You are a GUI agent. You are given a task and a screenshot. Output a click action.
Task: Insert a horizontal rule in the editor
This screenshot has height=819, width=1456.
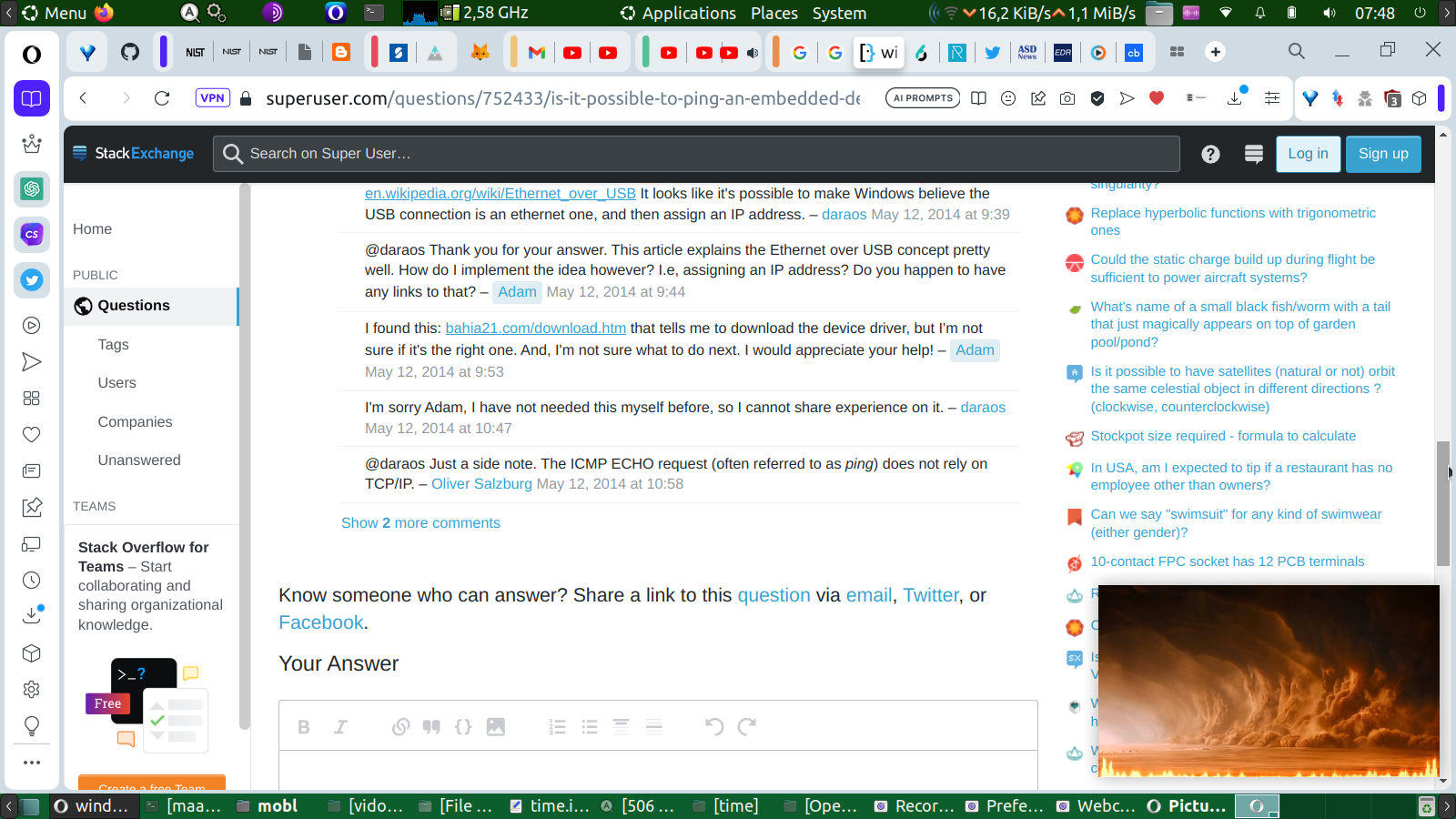pos(653,726)
